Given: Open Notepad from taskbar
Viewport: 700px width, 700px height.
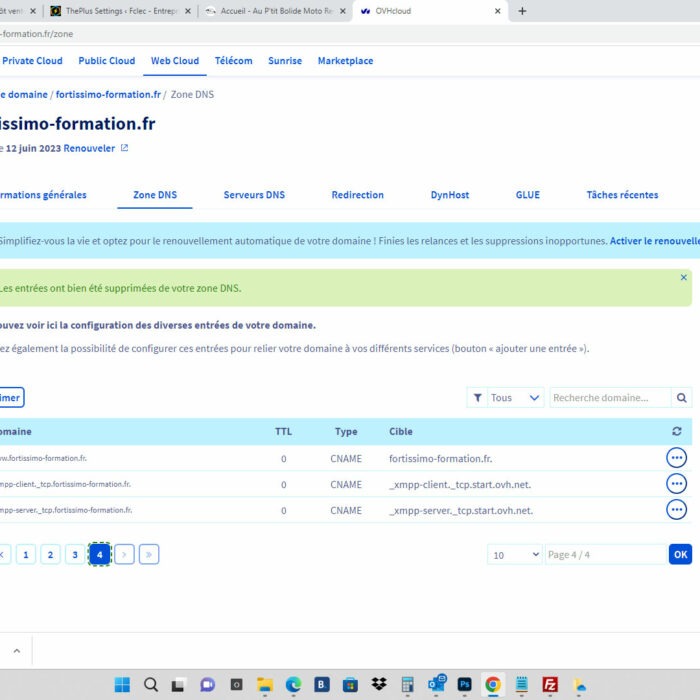Looking at the screenshot, I should [x=521, y=684].
